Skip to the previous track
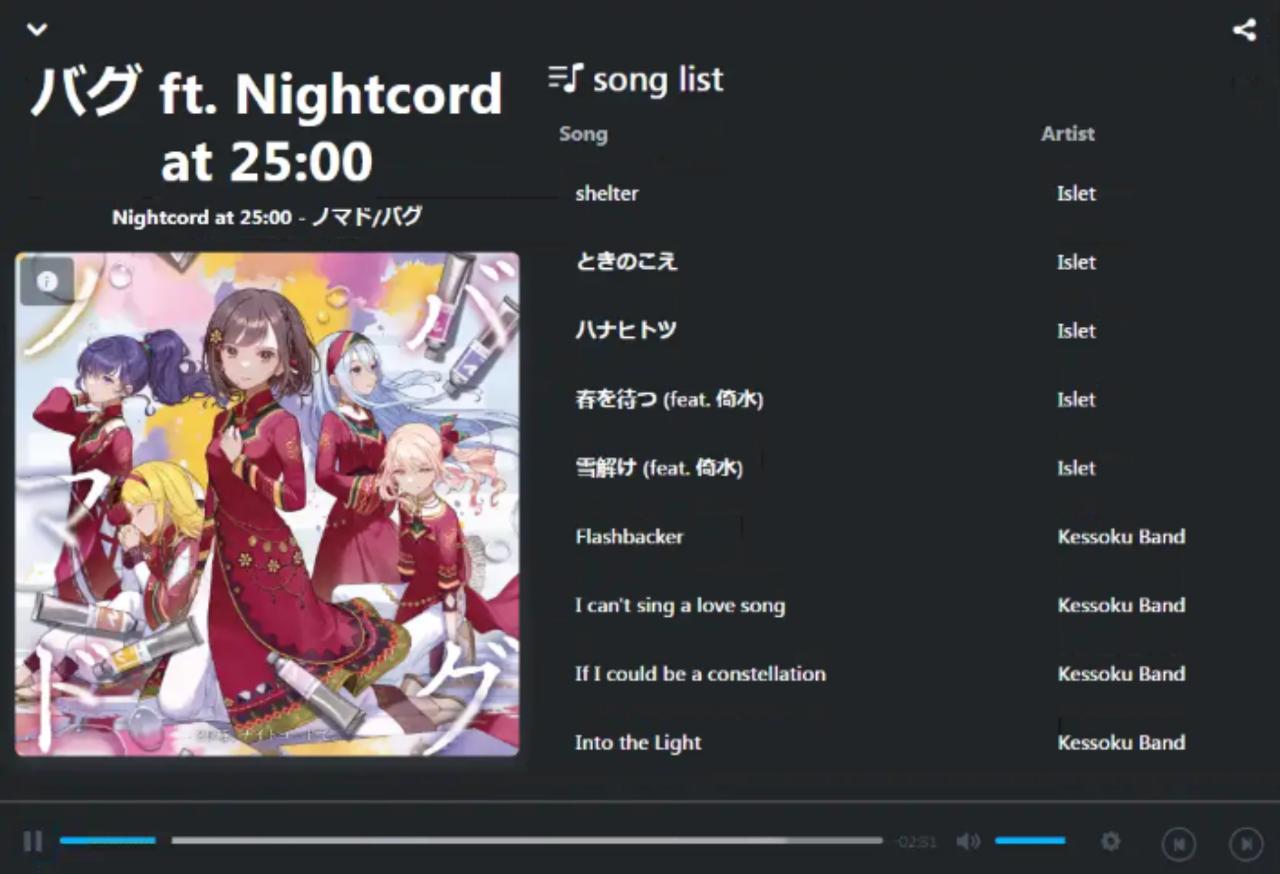1280x874 pixels. point(1179,844)
